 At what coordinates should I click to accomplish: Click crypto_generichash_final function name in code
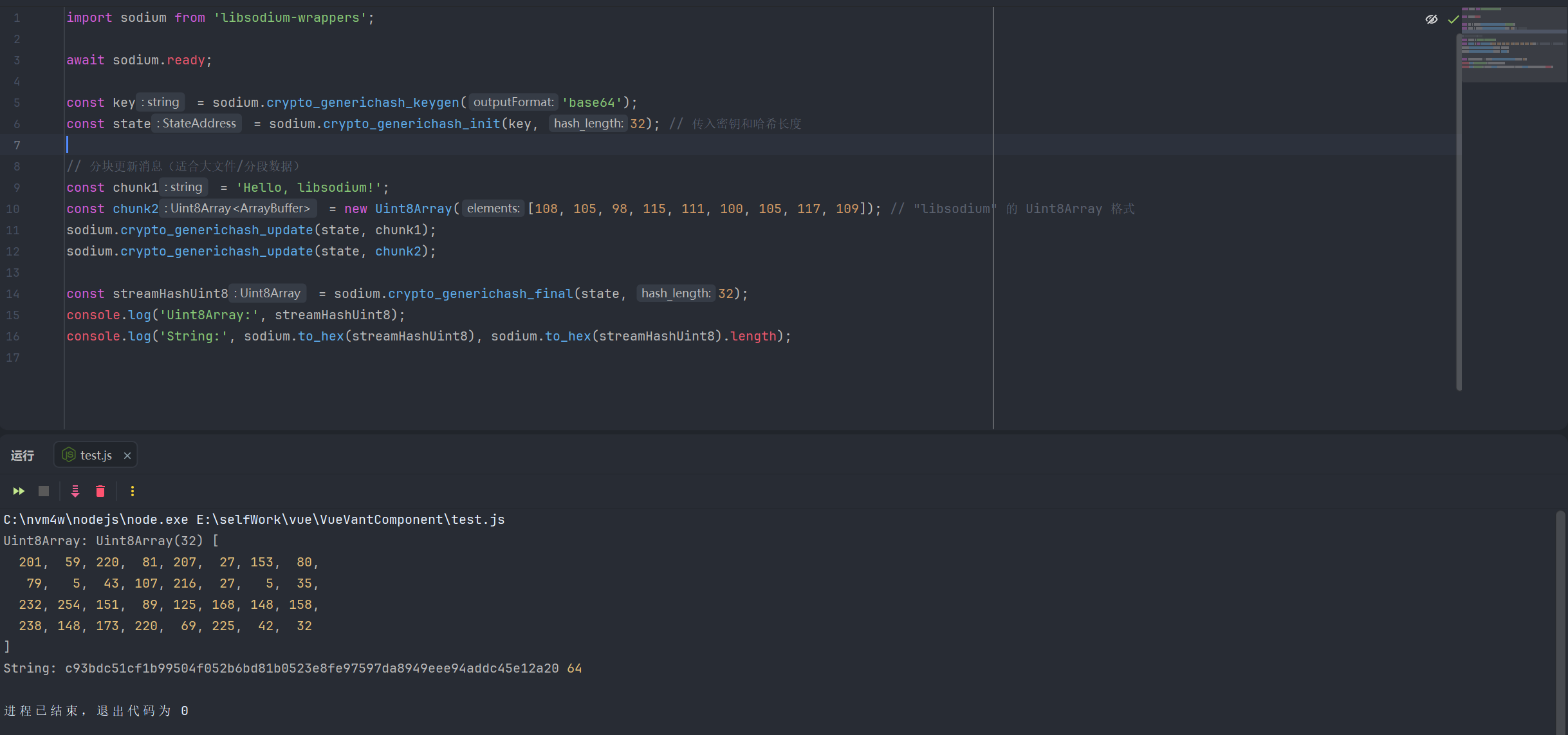480,294
